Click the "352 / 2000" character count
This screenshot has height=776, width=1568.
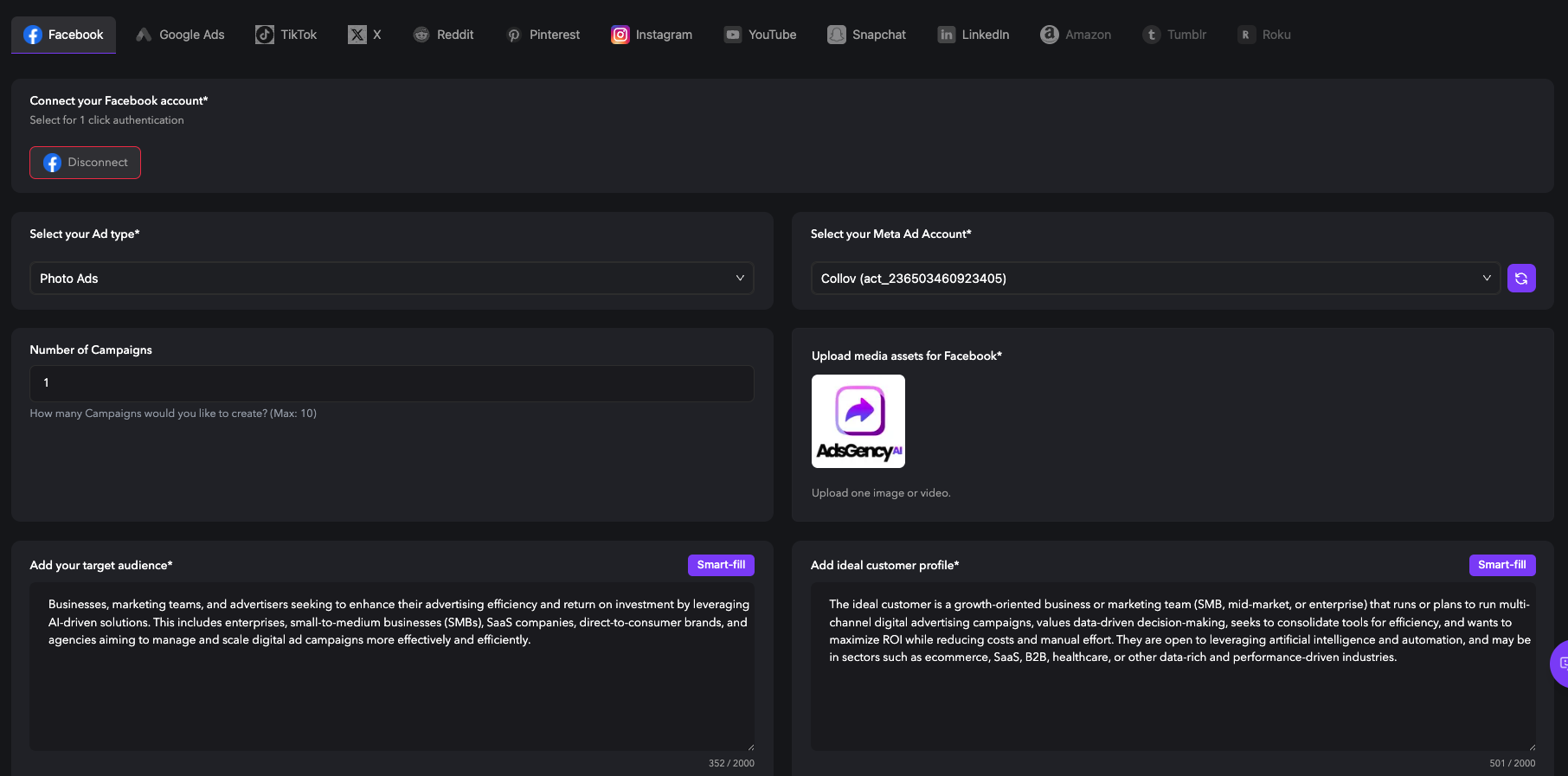[731, 763]
